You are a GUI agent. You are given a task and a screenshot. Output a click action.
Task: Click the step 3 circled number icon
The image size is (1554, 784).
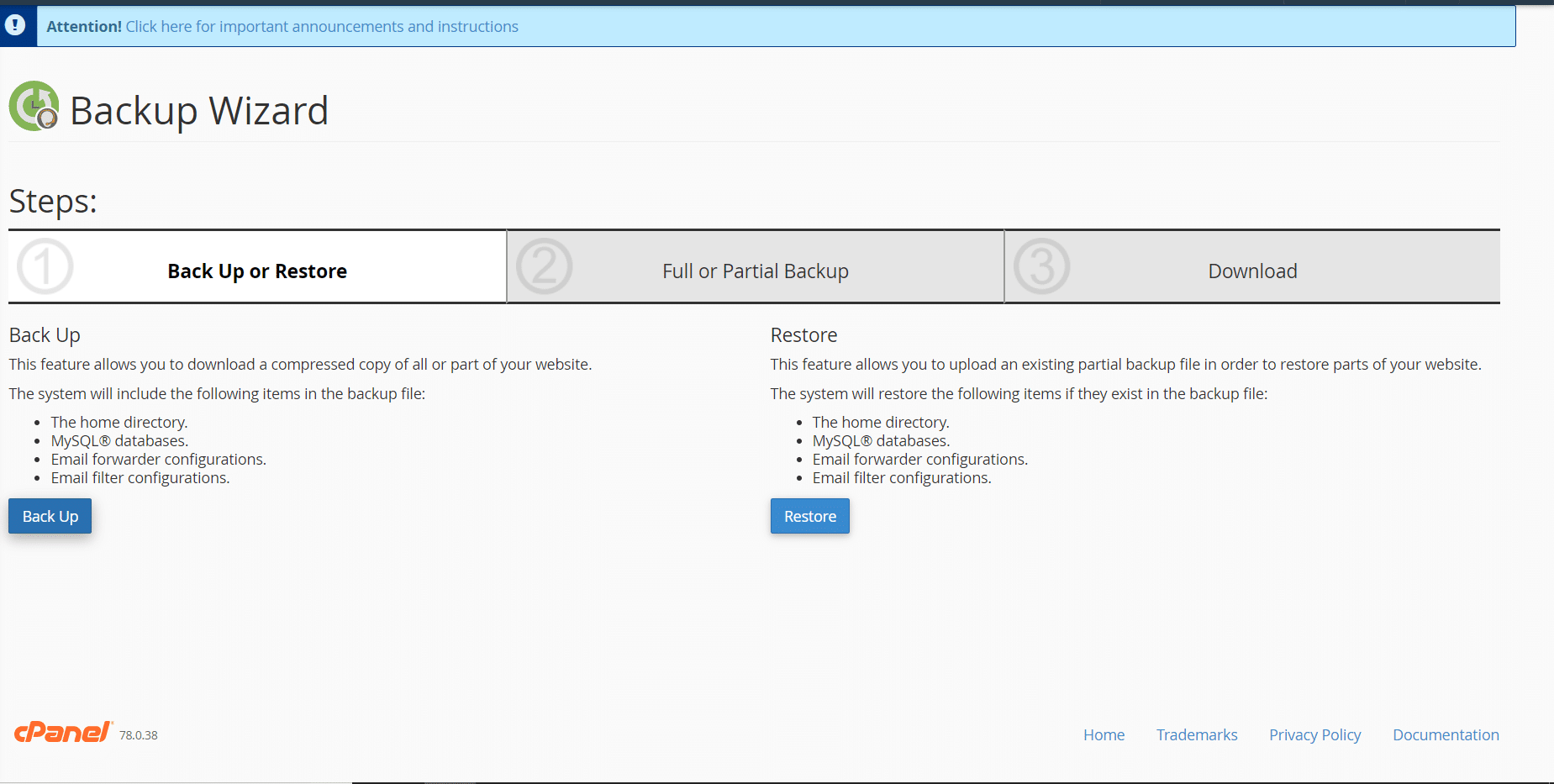click(1041, 267)
